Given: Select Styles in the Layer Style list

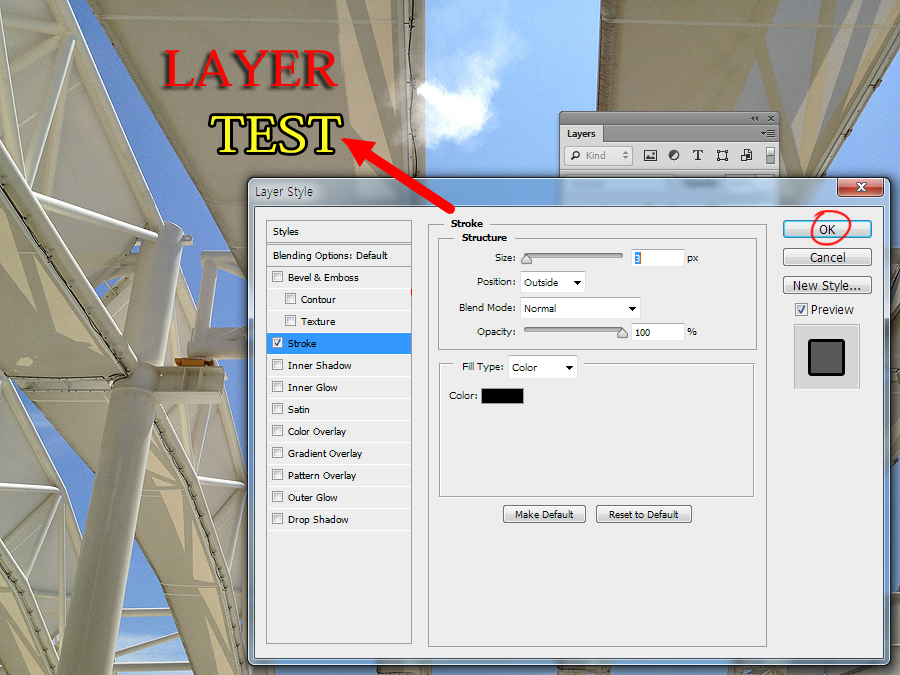Looking at the screenshot, I should click(339, 231).
